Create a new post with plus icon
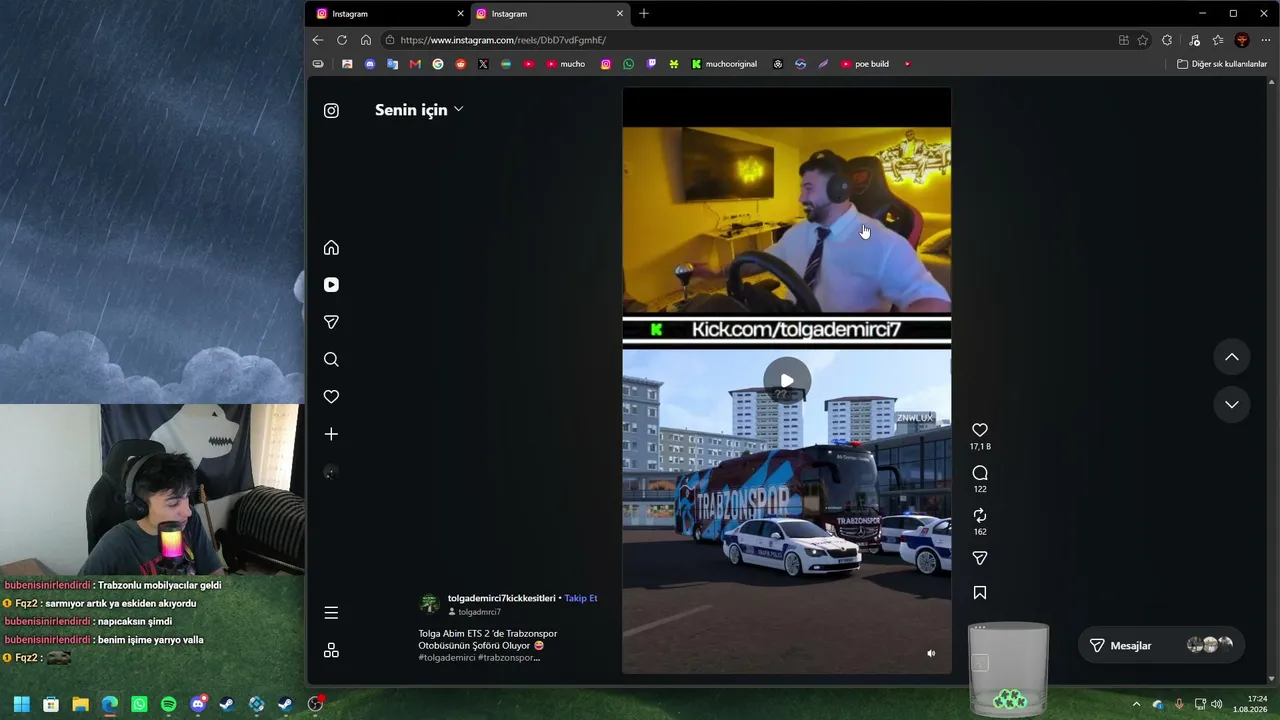The image size is (1280, 720). coord(331,434)
